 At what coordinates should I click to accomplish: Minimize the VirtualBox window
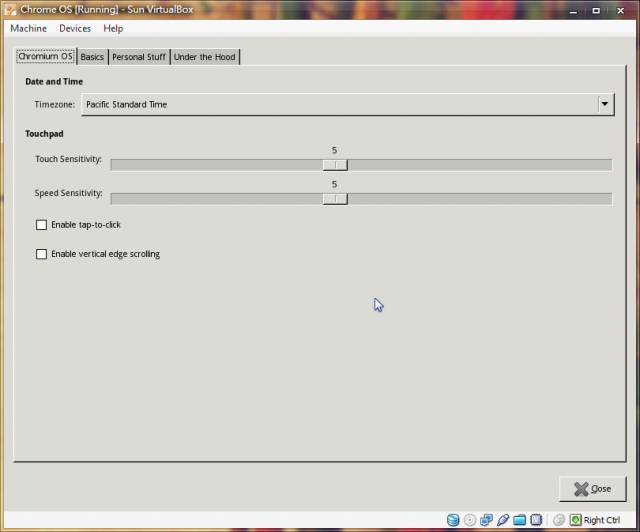(x=573, y=11)
